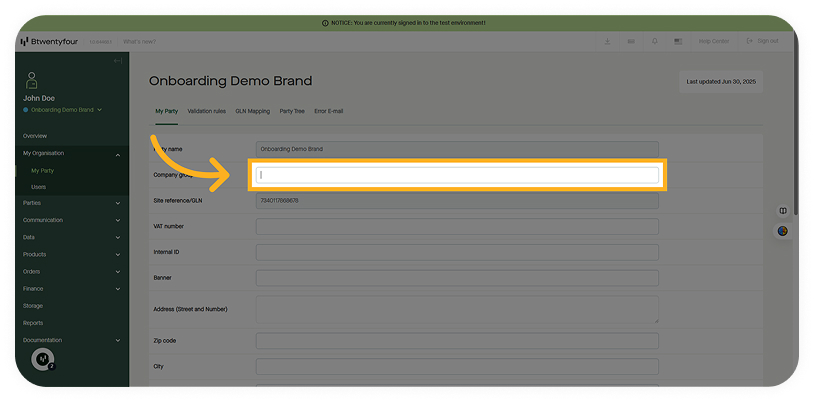
Task: Collapse the sidebar using arrow icon
Action: [118, 61]
